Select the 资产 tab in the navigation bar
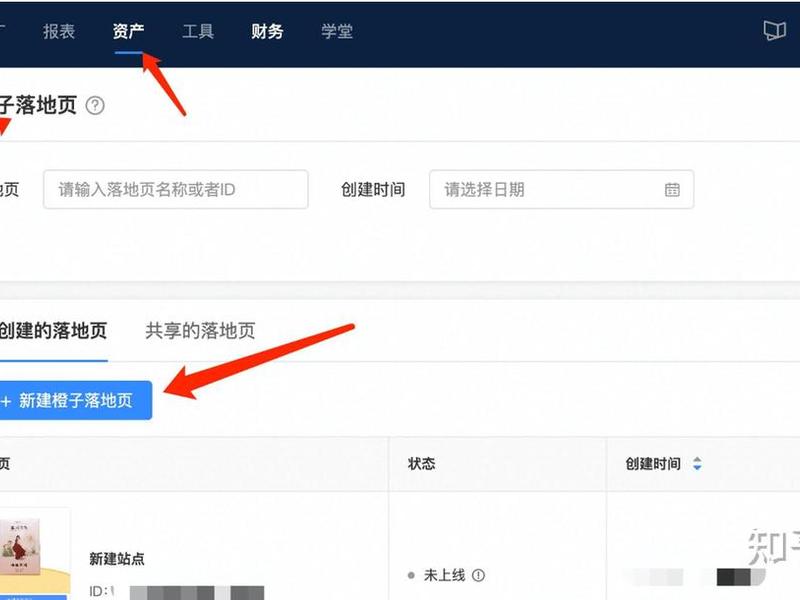The width and height of the screenshot is (800, 600). [x=128, y=32]
